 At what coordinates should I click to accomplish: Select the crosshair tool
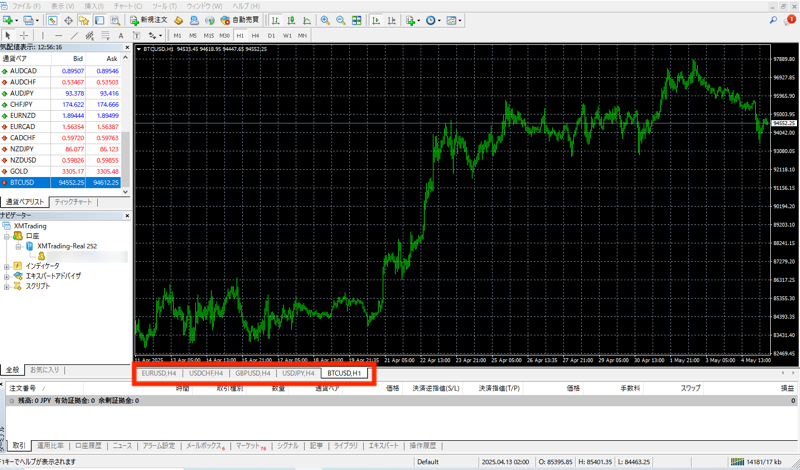(23, 35)
